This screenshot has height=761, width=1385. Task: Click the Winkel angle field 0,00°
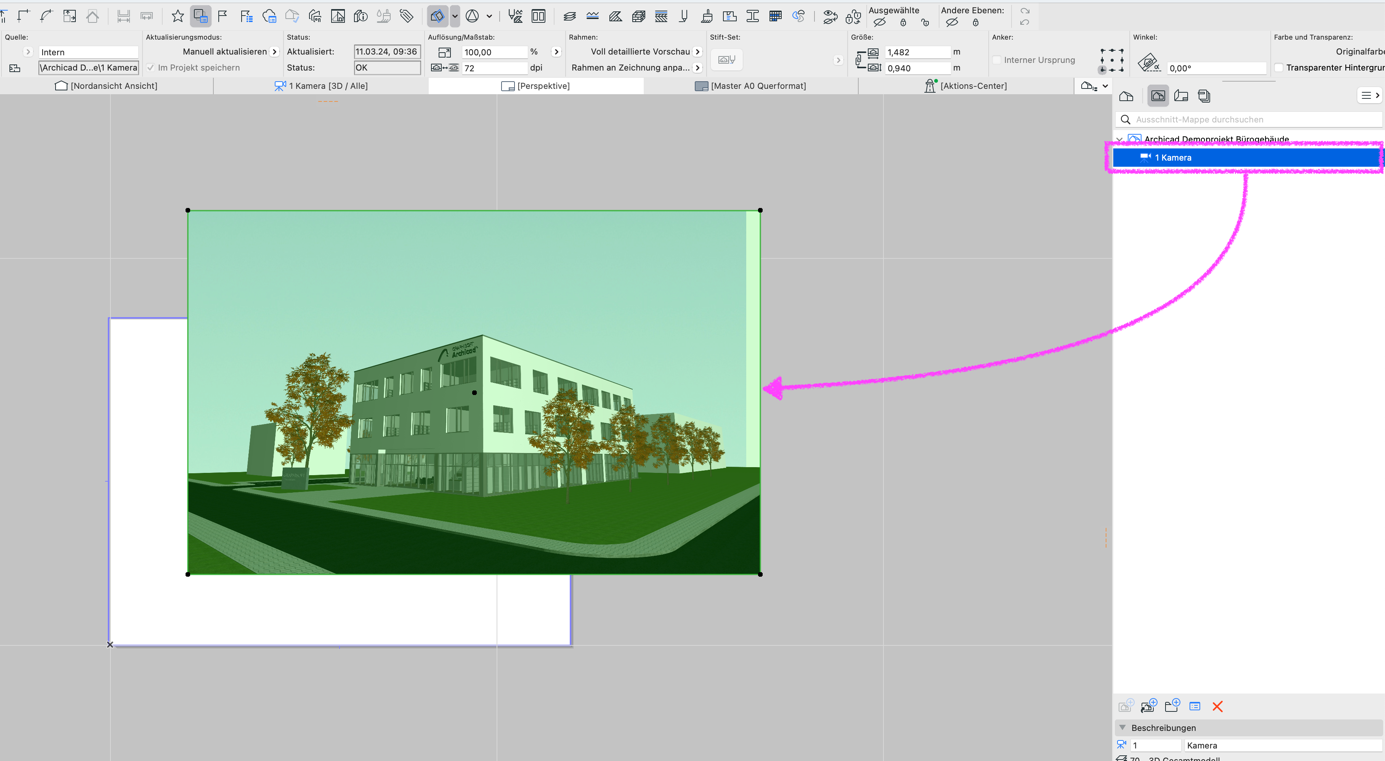pyautogui.click(x=1216, y=68)
